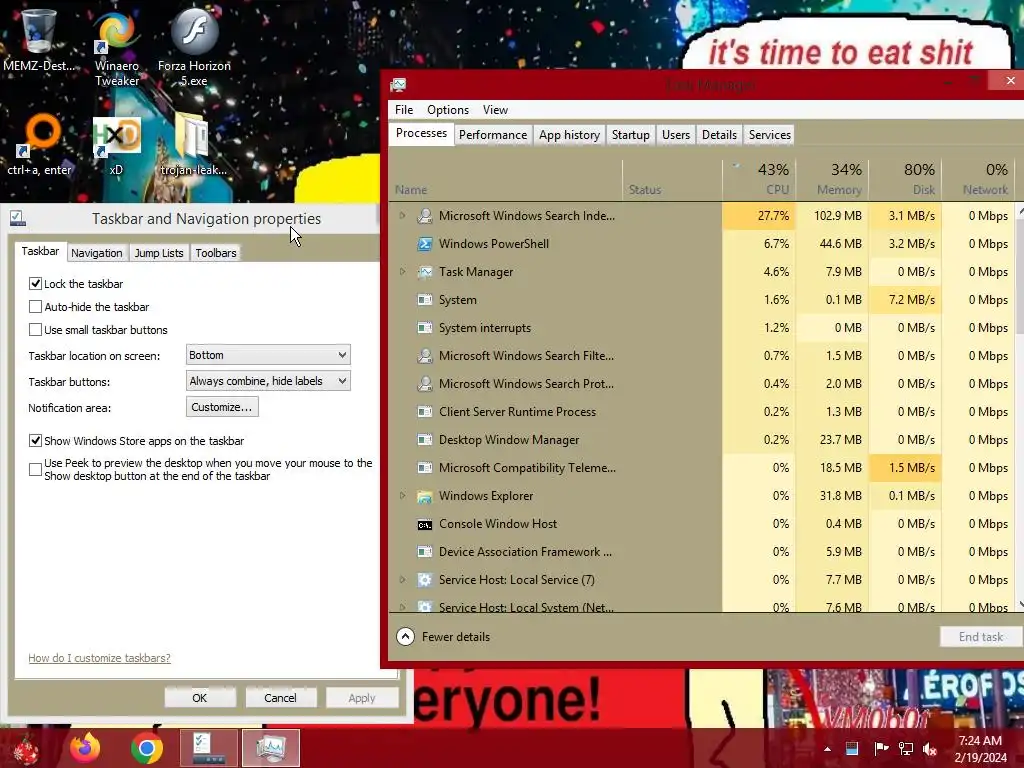Open Taskbar location on screen dropdown
Viewport: 1024px width, 768px height.
[268, 355]
